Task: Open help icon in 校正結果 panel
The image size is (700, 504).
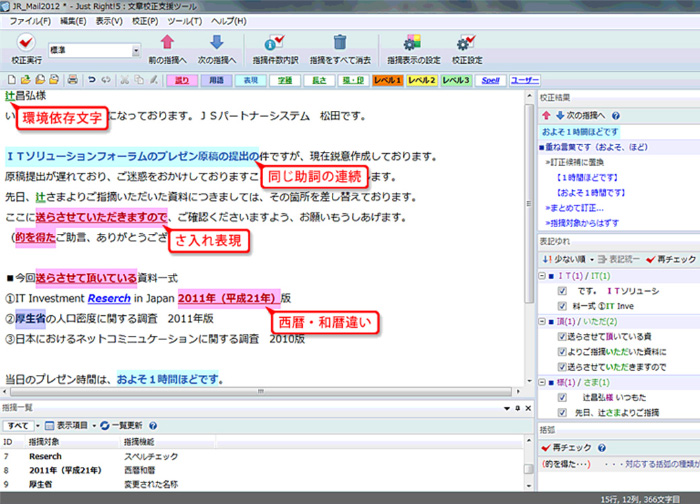Action: tap(616, 116)
